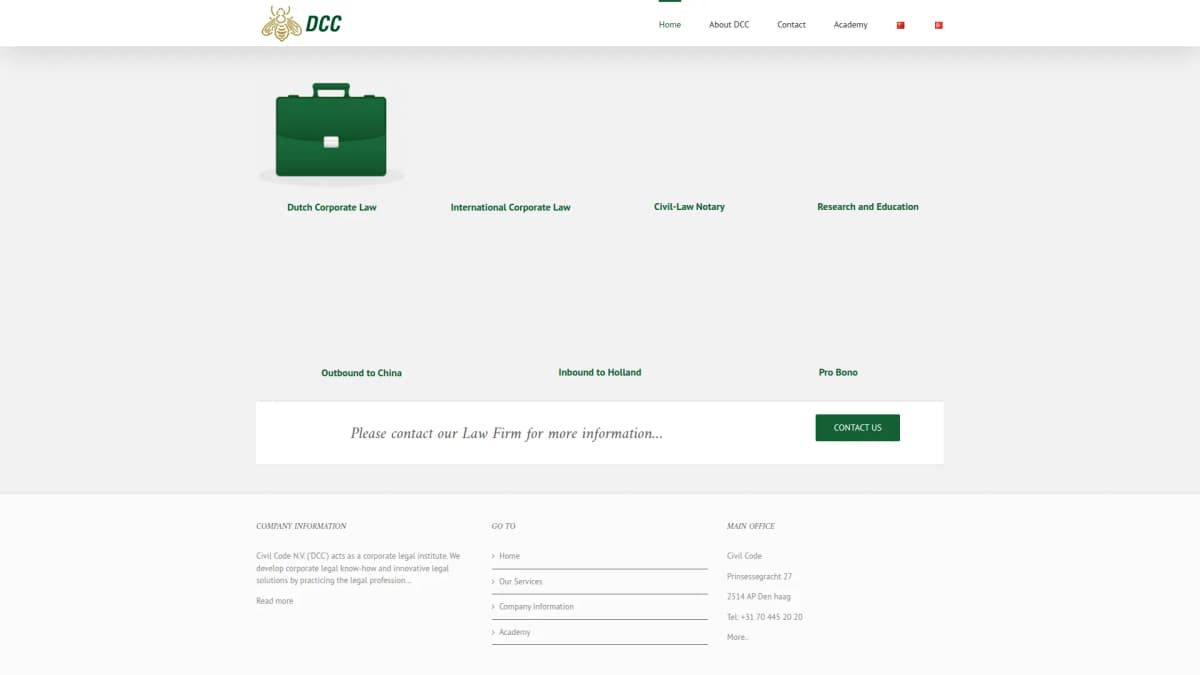Click Company Information in footer Go To list
This screenshot has width=1200, height=675.
[536, 607]
